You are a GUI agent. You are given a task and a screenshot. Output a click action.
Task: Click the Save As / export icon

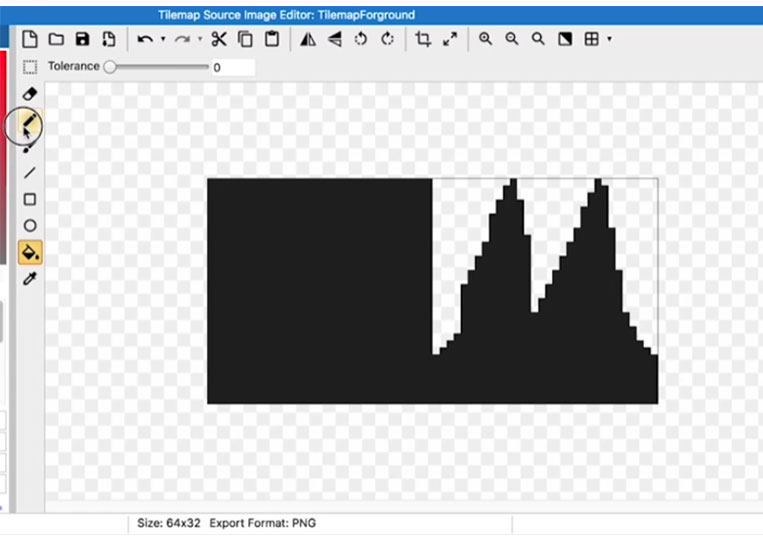[109, 39]
